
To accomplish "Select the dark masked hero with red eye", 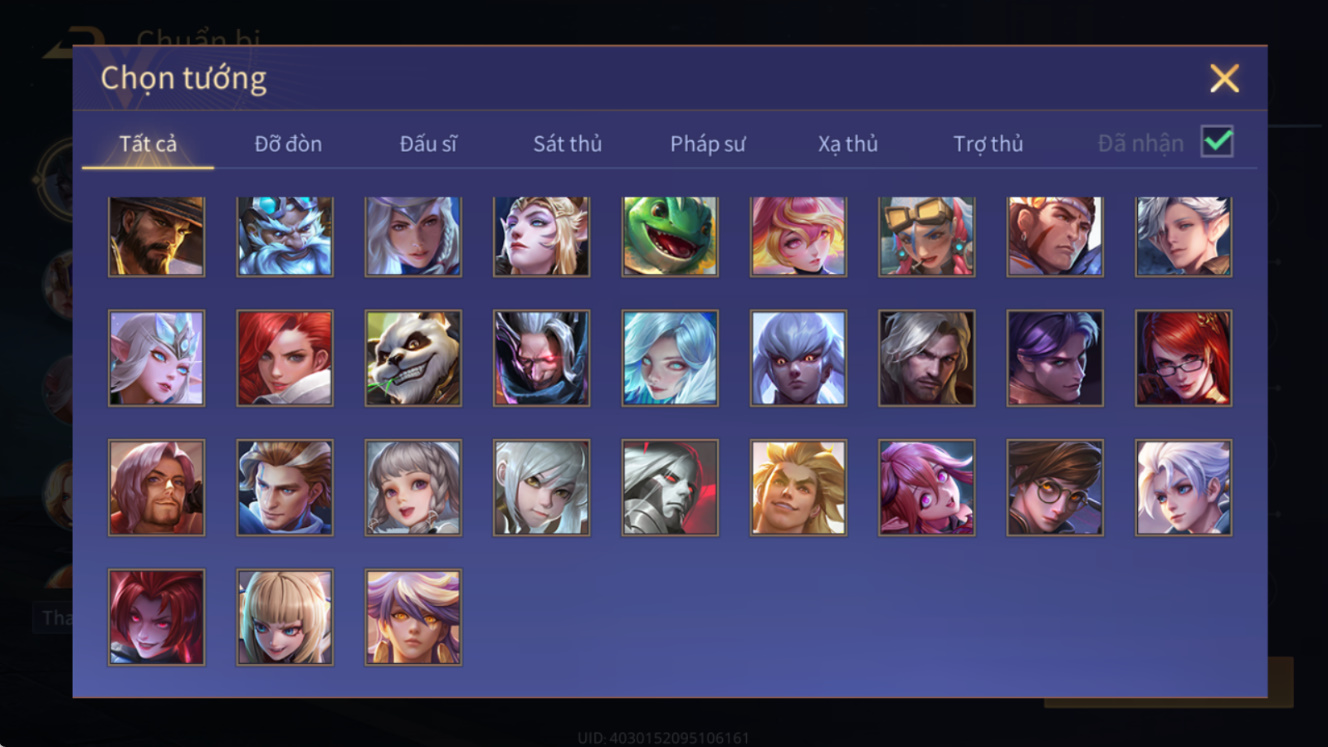I will click(541, 358).
